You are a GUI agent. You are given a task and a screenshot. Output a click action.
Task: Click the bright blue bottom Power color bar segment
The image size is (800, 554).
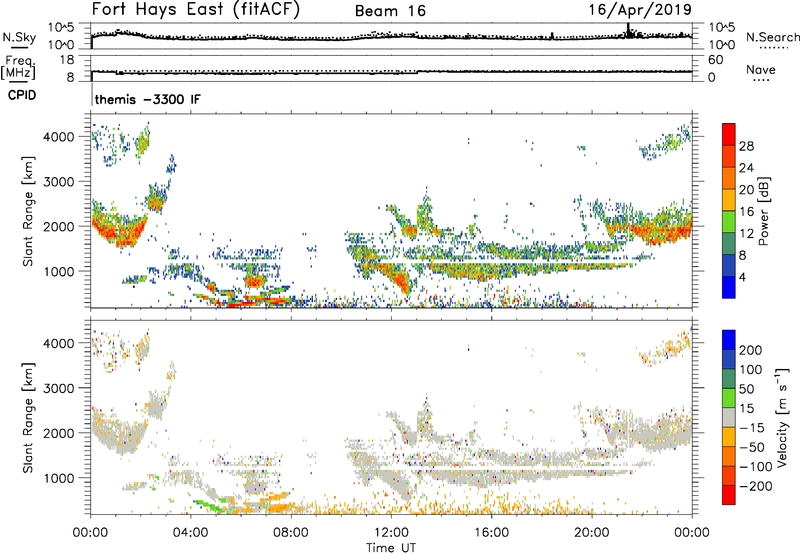[729, 288]
